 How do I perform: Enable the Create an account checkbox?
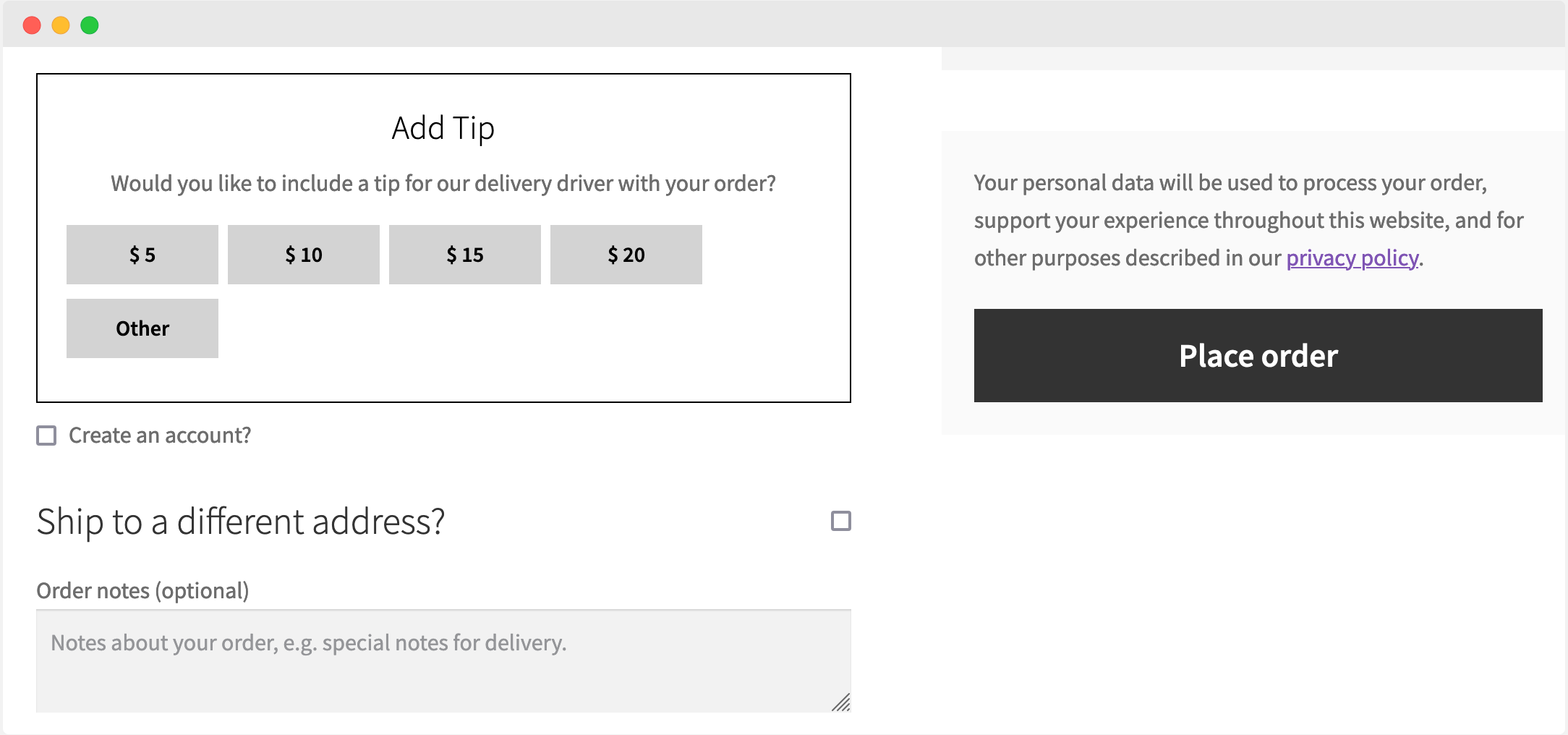tap(46, 436)
